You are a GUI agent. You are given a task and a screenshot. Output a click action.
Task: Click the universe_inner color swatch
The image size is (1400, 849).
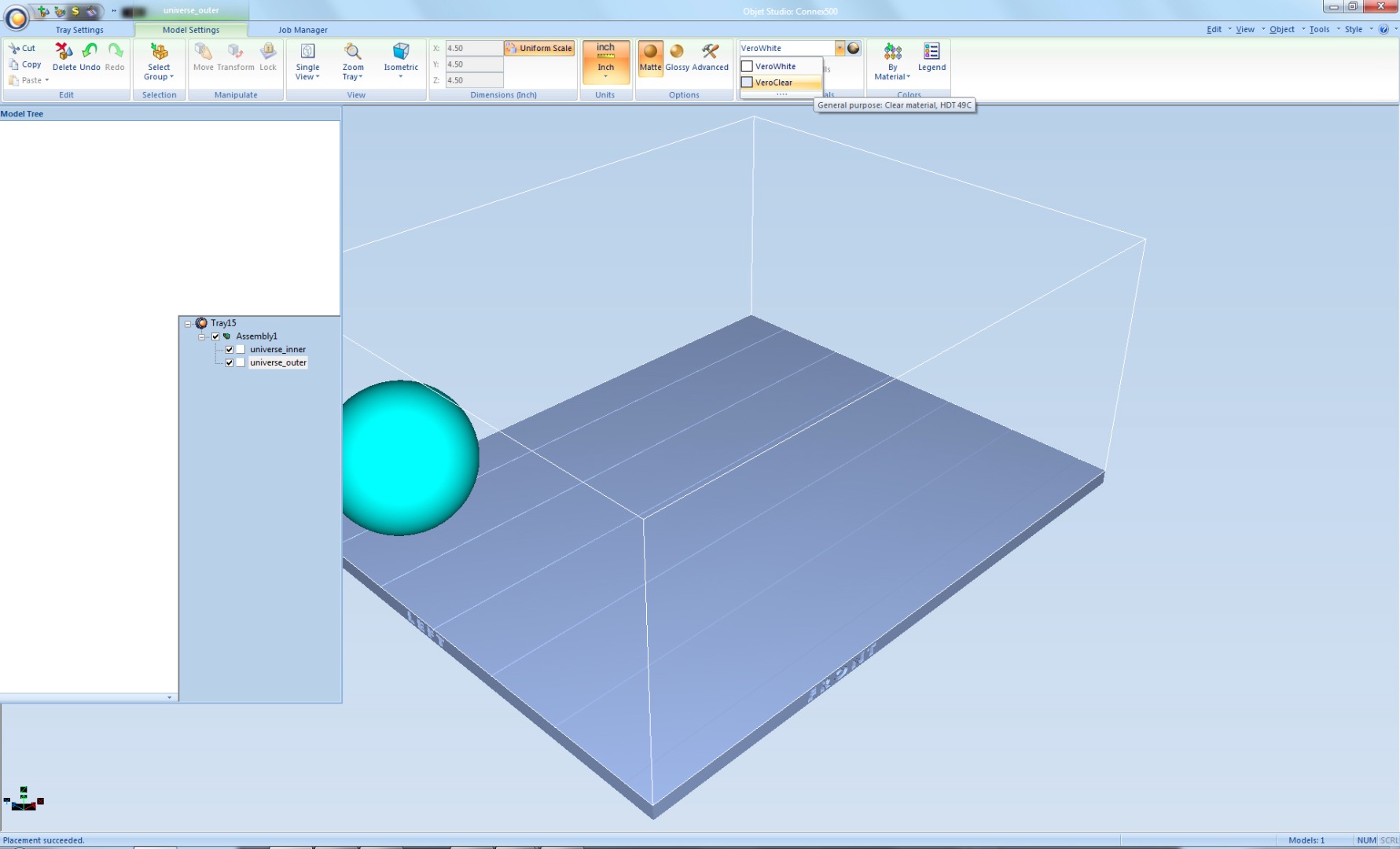(241, 350)
